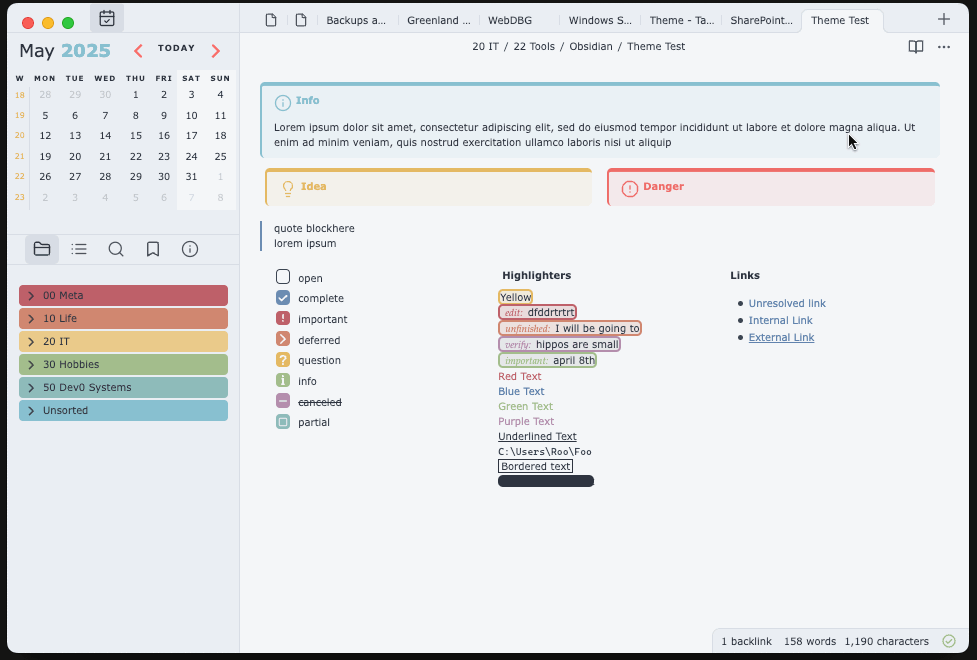Toggle the partial task checkbox
977x660 pixels.
coord(283,422)
